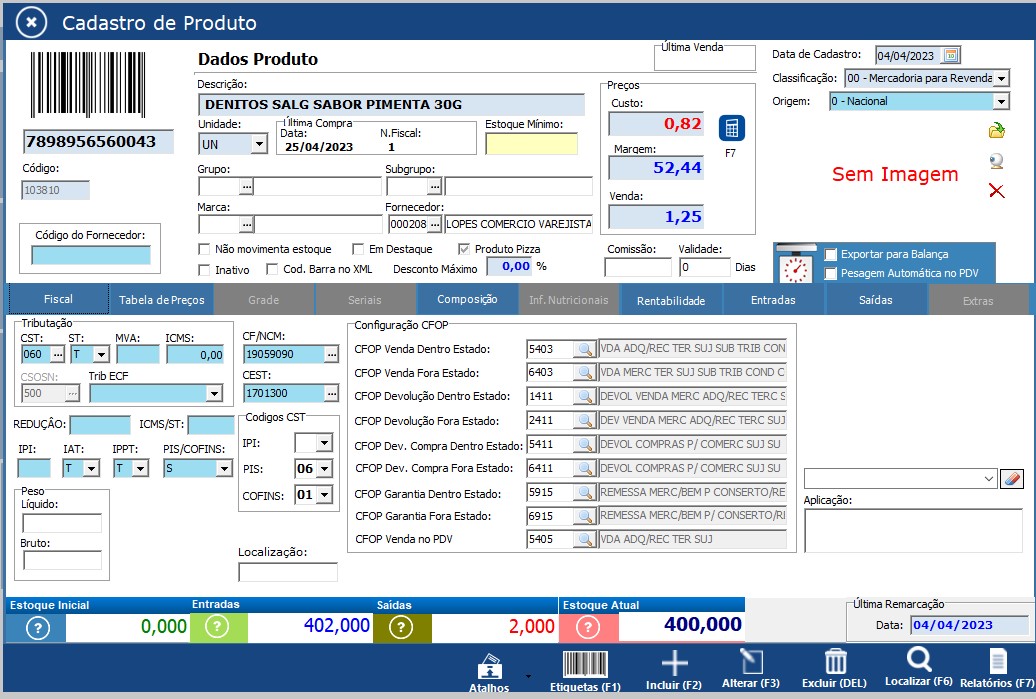
Task: Toggle the Em Destaque checkbox
Action: pyautogui.click(x=359, y=249)
